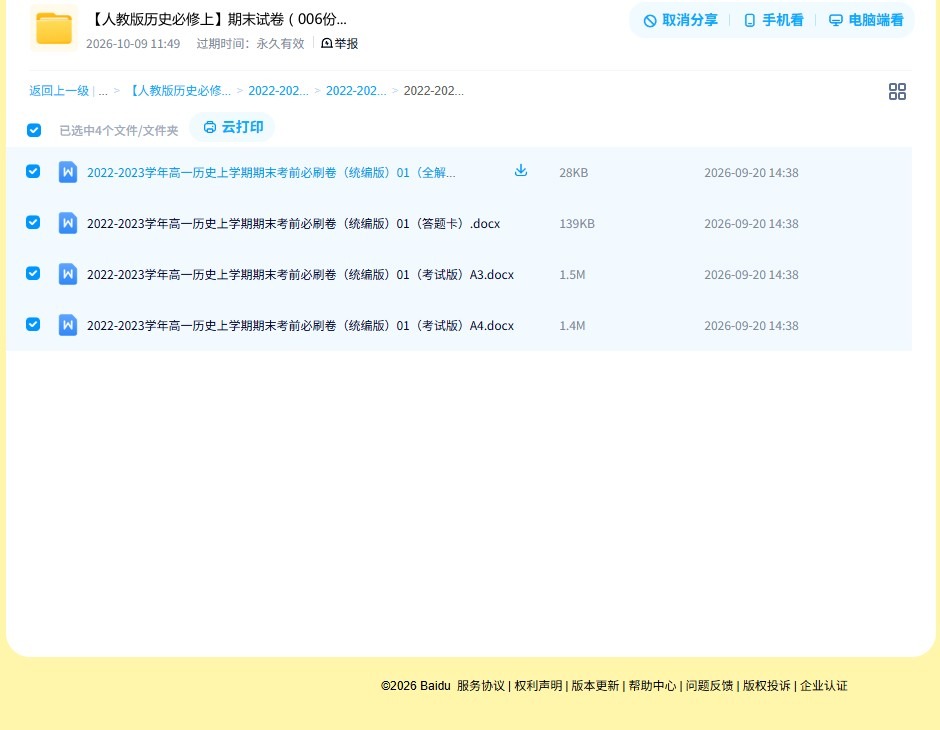This screenshot has height=730, width=940.
Task: Uncheck the 考试版 A3.docx checkbox
Action: [33, 273]
